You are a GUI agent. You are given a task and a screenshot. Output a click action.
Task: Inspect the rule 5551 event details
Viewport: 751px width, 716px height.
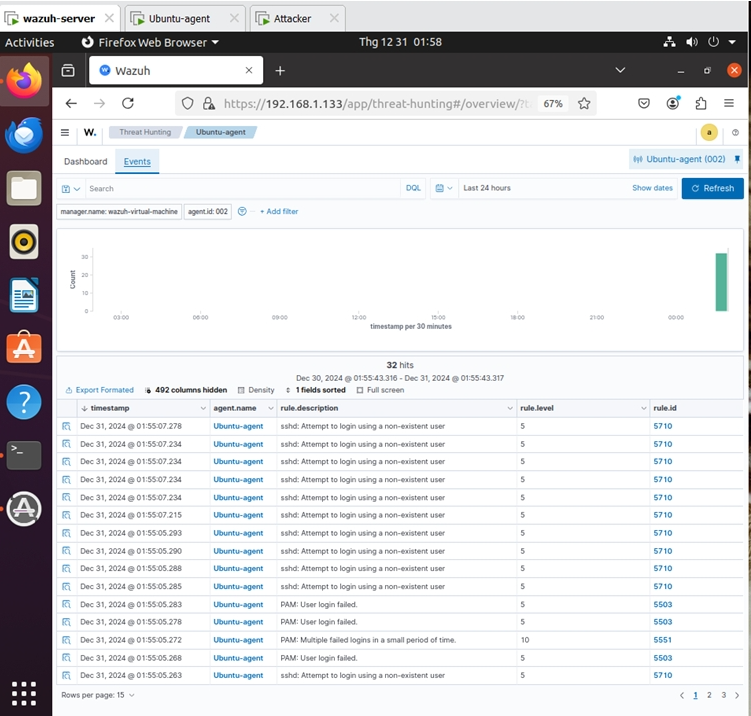(x=66, y=640)
